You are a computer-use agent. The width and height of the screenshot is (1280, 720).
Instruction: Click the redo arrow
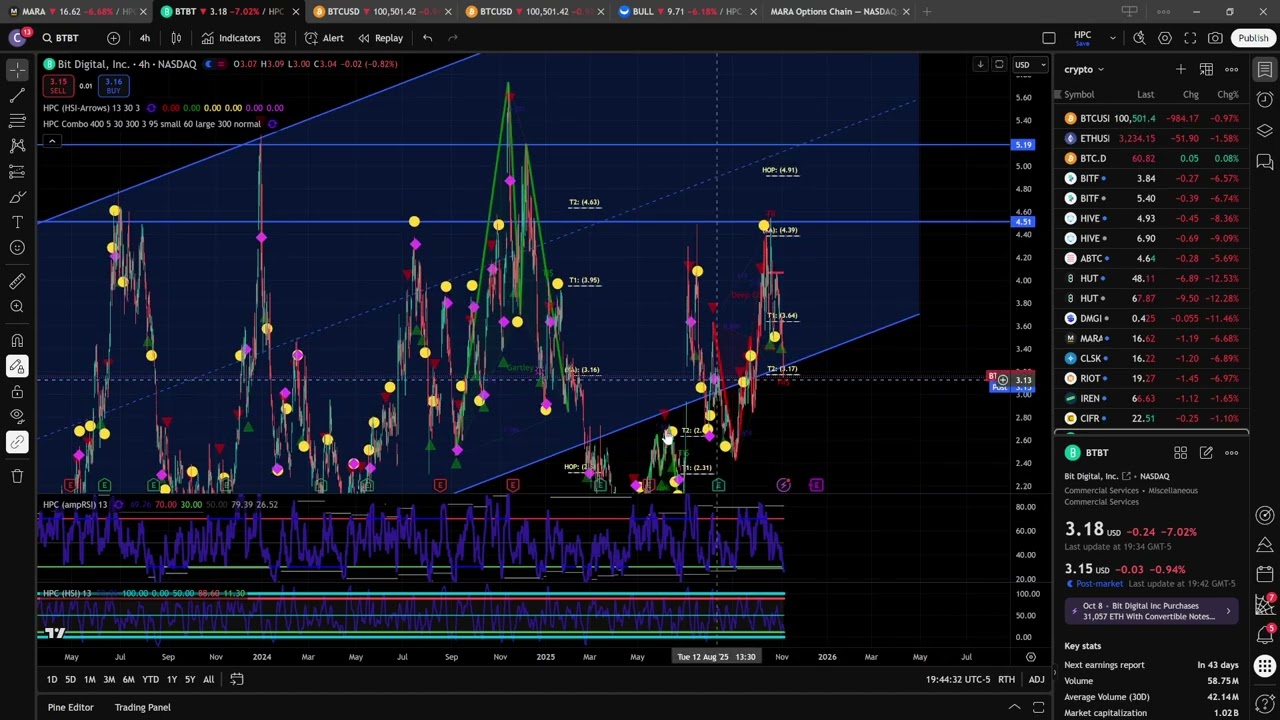click(x=453, y=38)
